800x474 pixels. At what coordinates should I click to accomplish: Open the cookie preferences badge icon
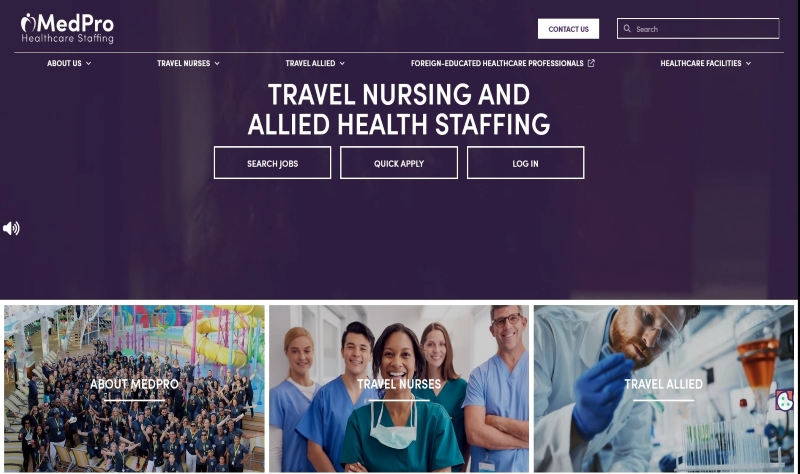[x=785, y=400]
